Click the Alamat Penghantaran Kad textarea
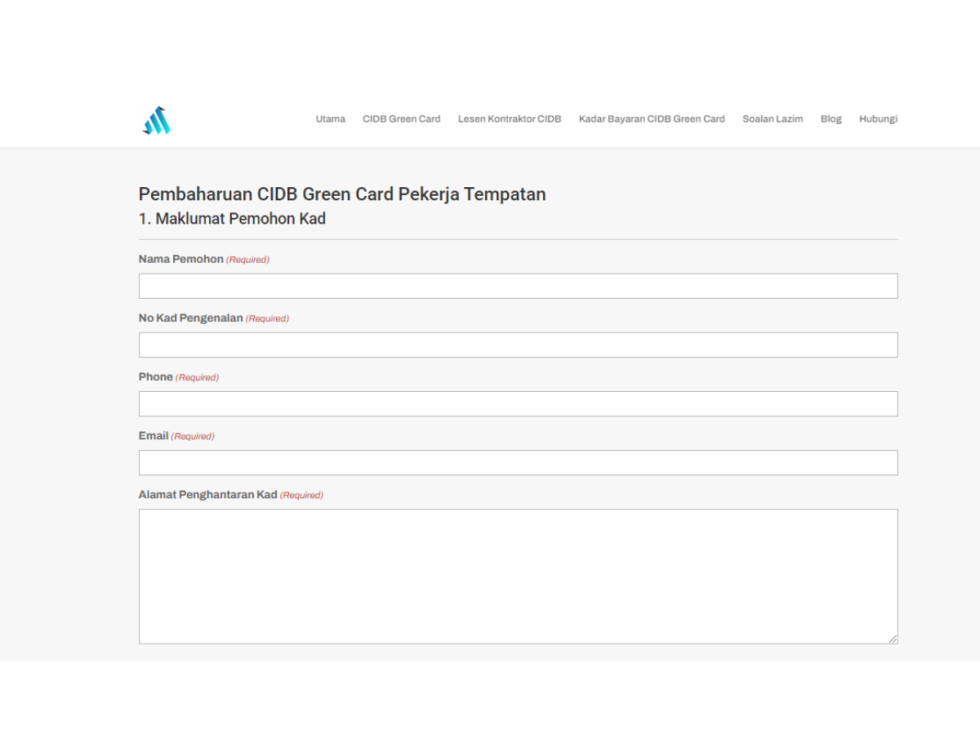980x735 pixels. pyautogui.click(x=517, y=575)
